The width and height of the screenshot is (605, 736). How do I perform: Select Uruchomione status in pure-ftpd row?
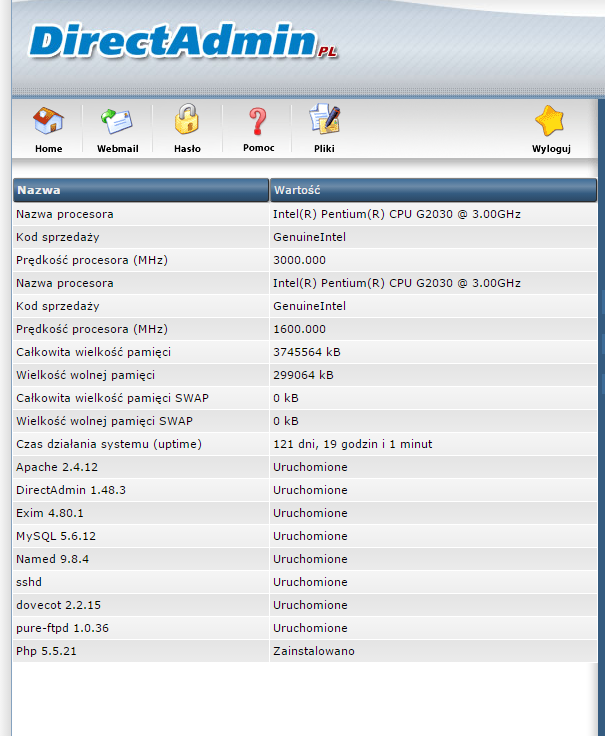tap(310, 628)
